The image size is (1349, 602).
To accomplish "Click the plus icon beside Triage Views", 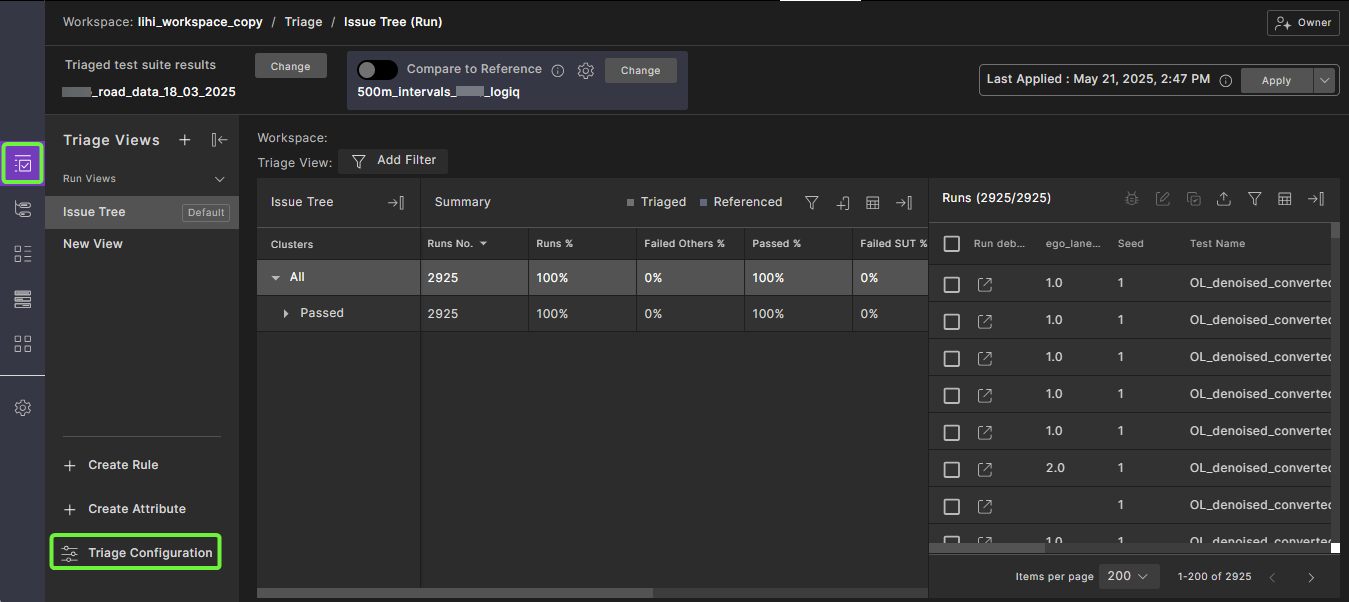I will tap(185, 140).
